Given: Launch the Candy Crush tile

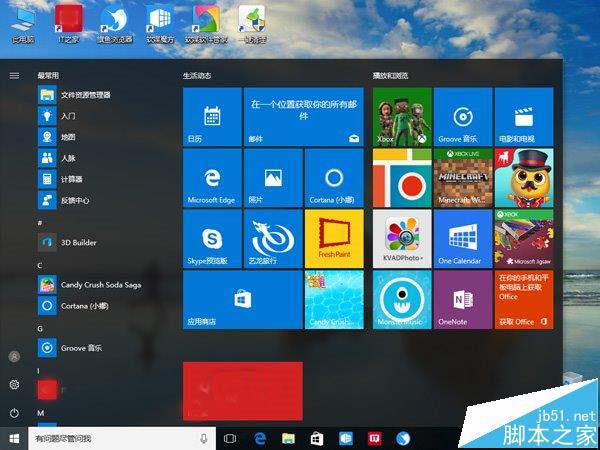Looking at the screenshot, I should tap(334, 300).
